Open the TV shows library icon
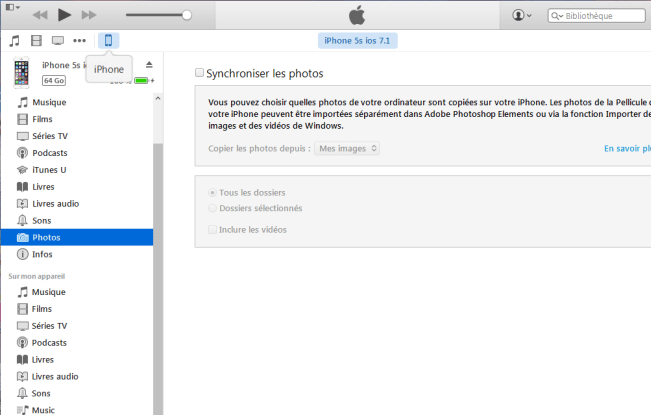Image resolution: width=651 pixels, height=415 pixels. point(58,41)
